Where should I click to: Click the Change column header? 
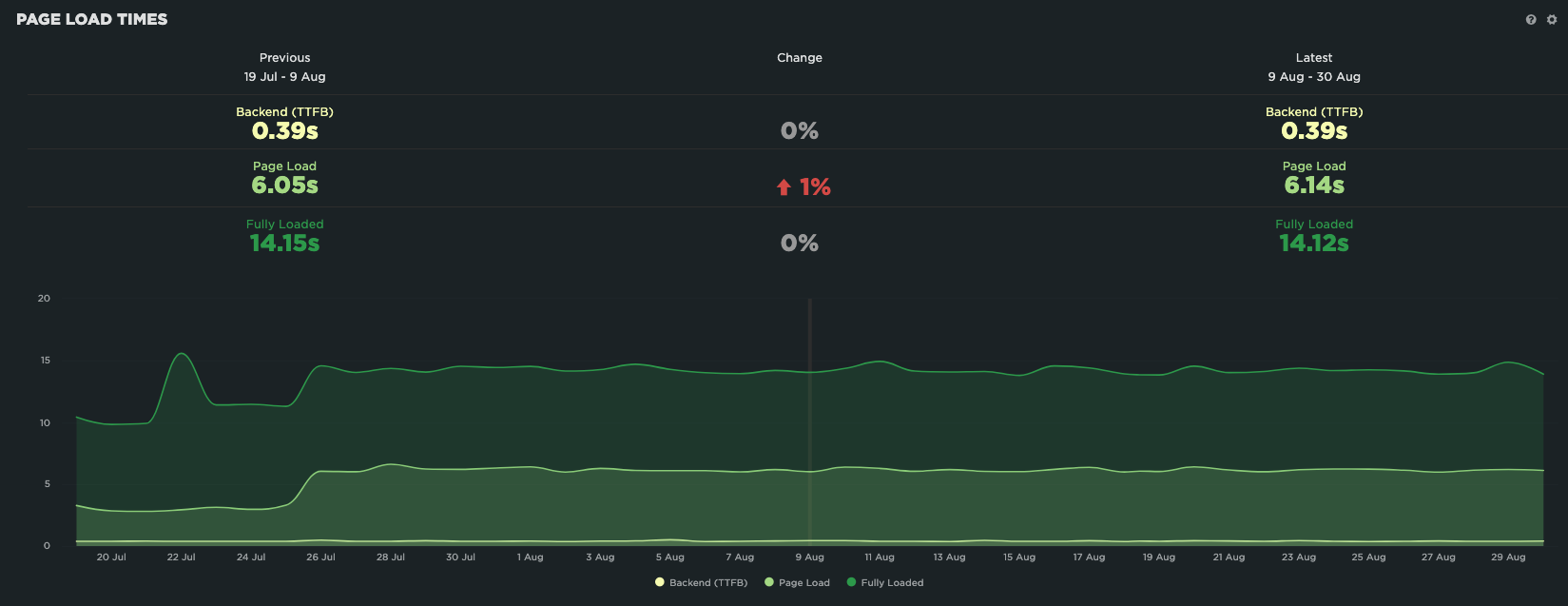point(799,58)
